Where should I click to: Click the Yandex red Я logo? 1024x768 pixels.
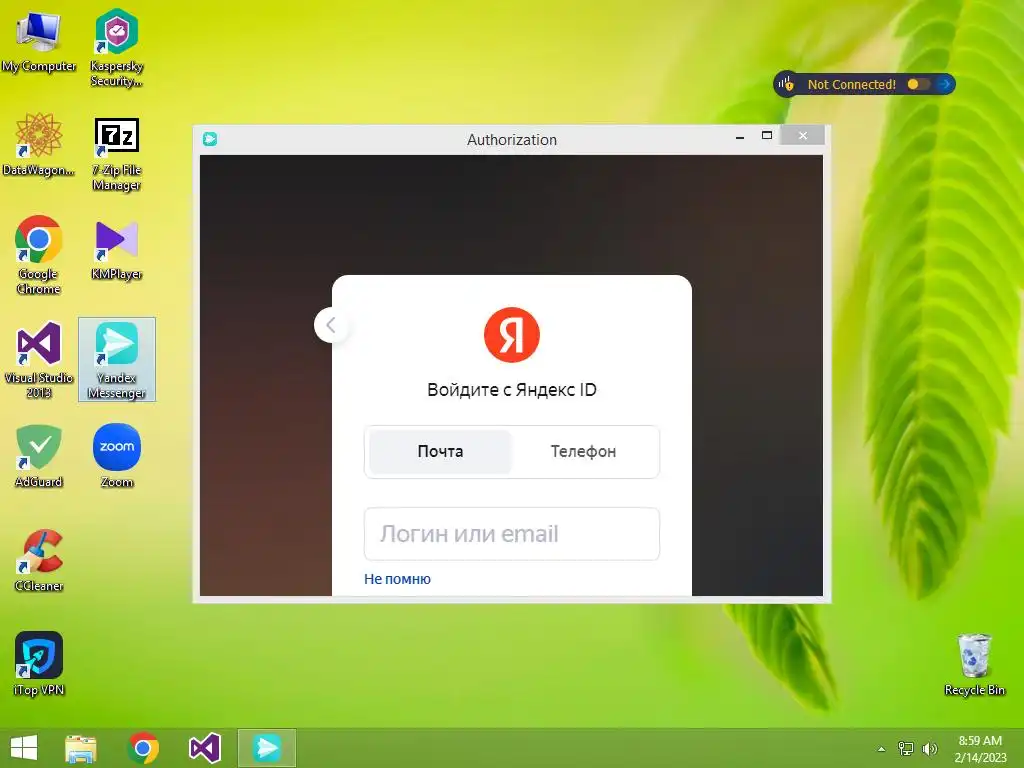tap(511, 335)
